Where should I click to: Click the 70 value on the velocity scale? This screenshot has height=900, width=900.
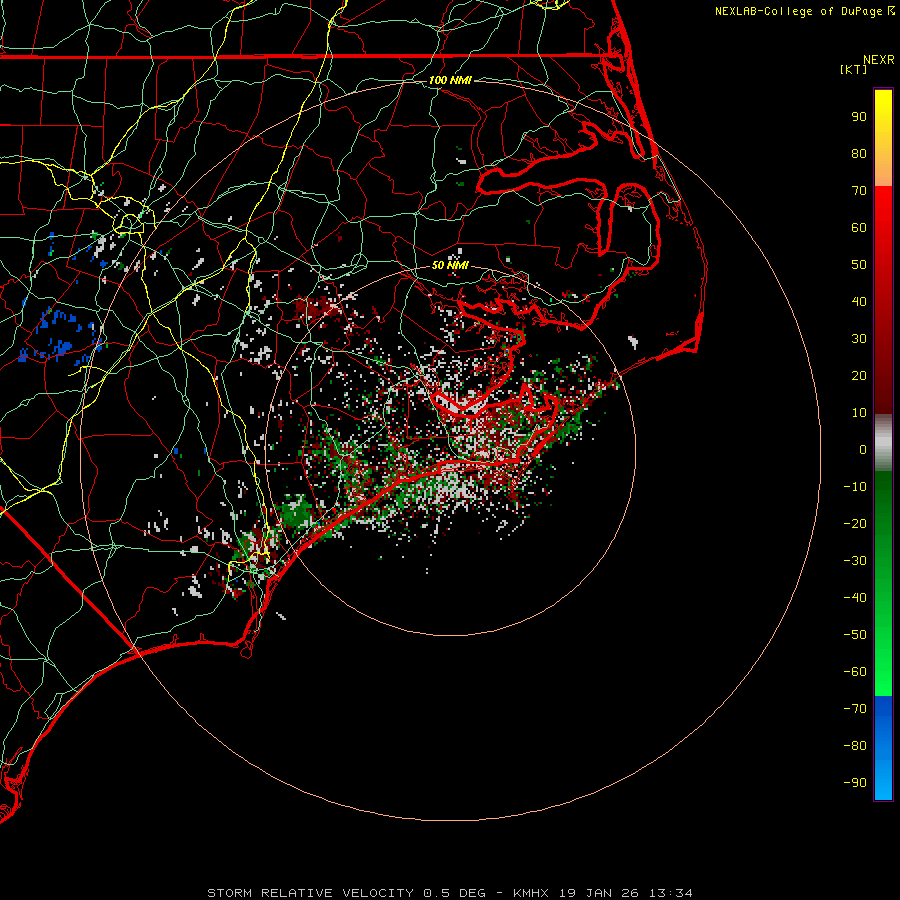(859, 191)
